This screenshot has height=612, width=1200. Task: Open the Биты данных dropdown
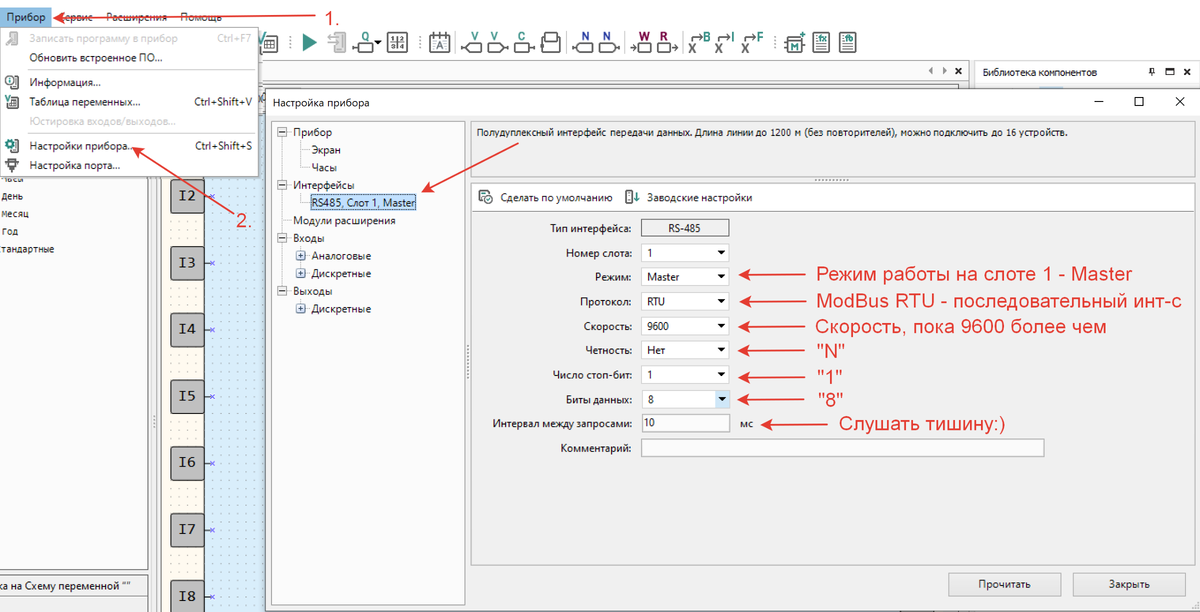tap(721, 398)
